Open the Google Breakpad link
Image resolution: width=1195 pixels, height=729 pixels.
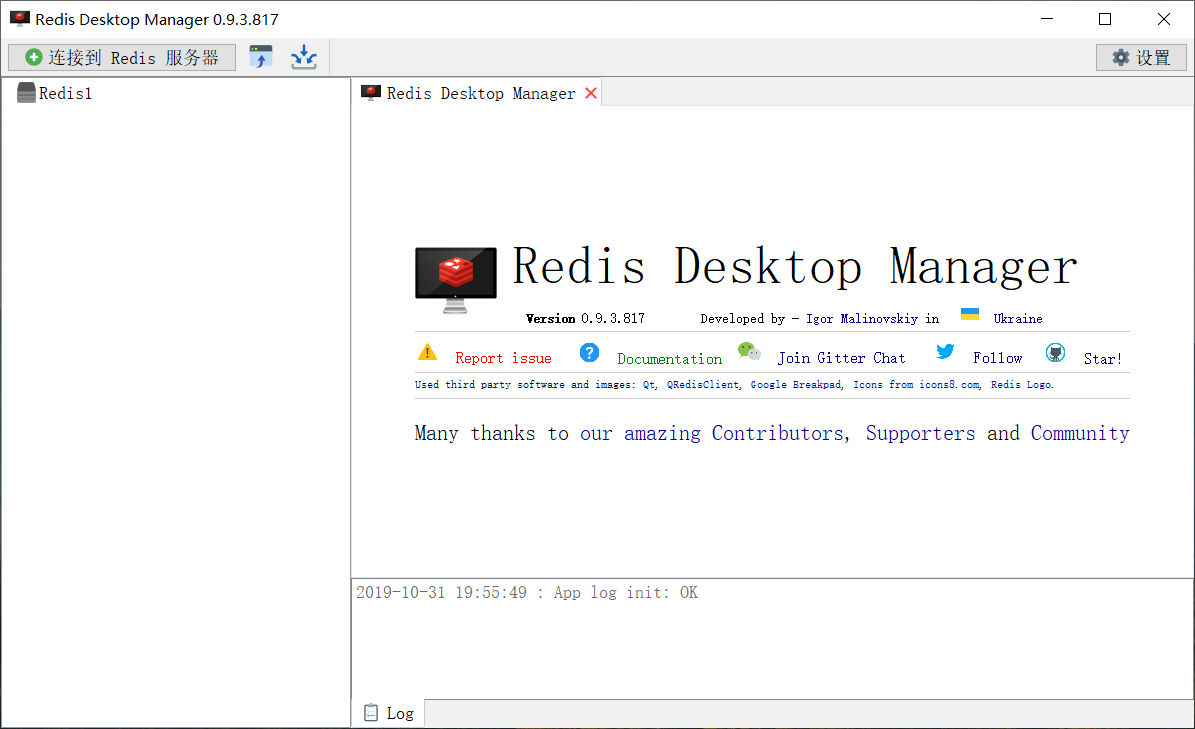[x=796, y=385]
